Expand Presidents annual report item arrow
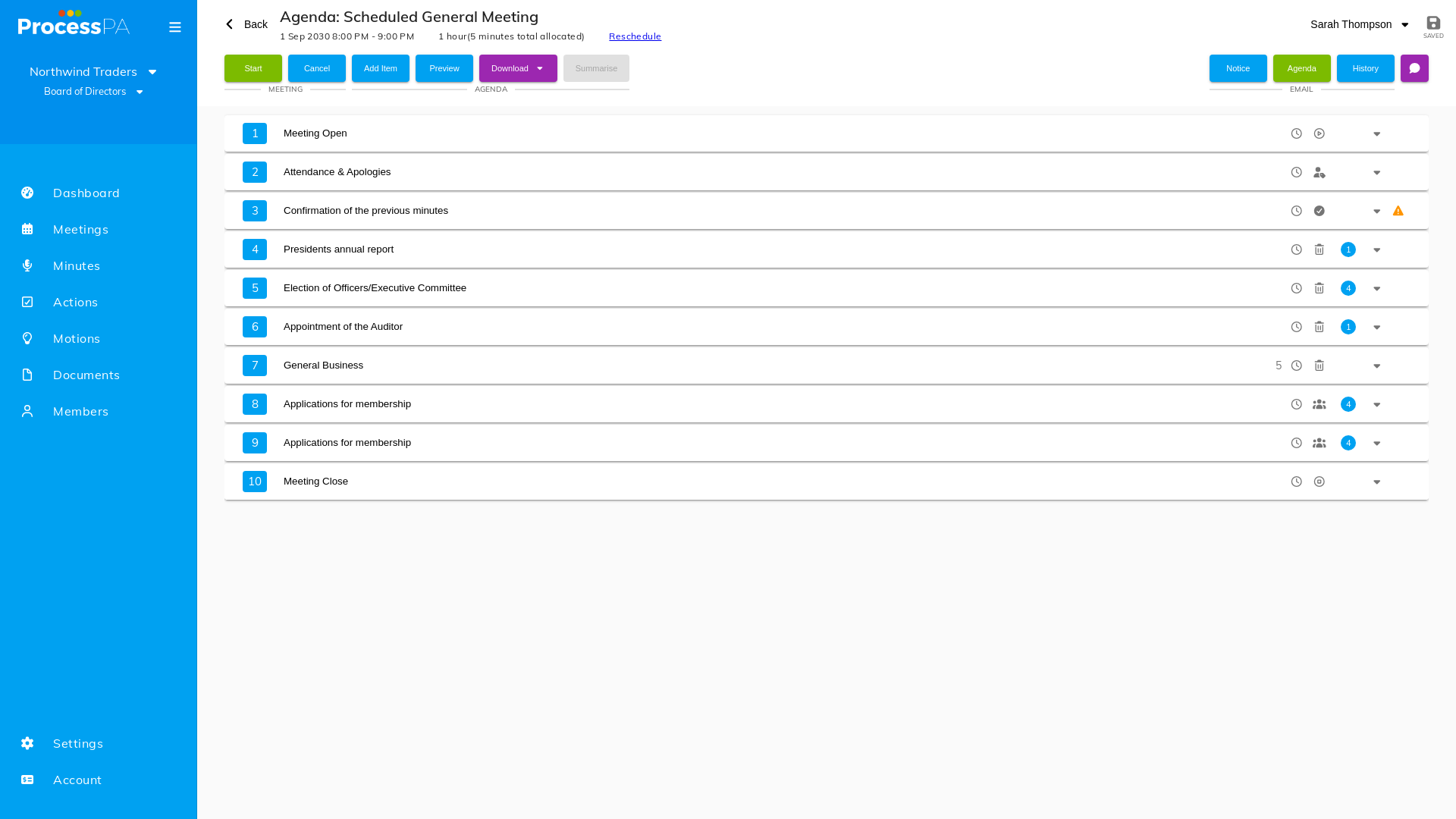 click(x=1377, y=250)
